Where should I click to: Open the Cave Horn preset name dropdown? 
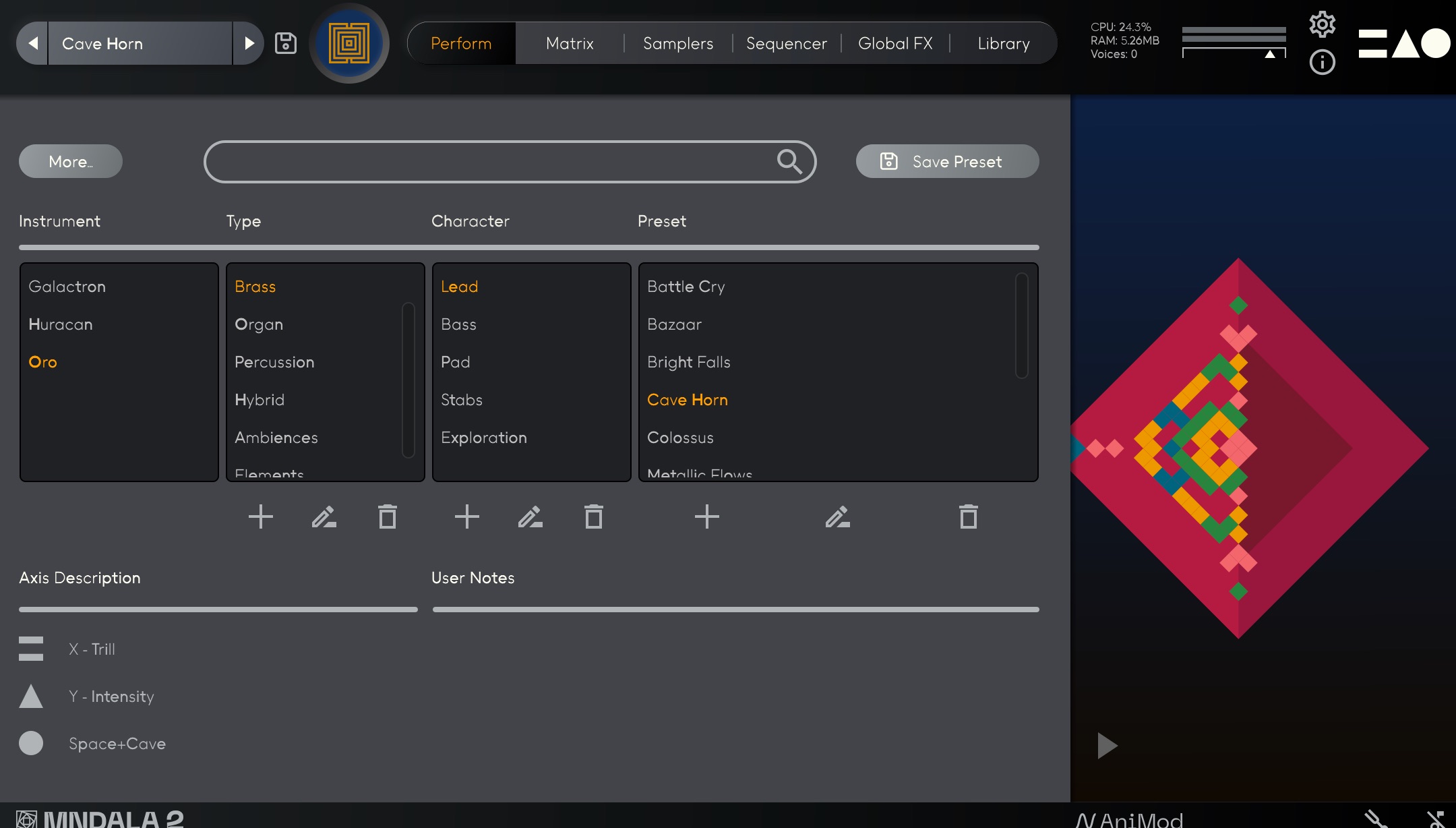pos(140,43)
